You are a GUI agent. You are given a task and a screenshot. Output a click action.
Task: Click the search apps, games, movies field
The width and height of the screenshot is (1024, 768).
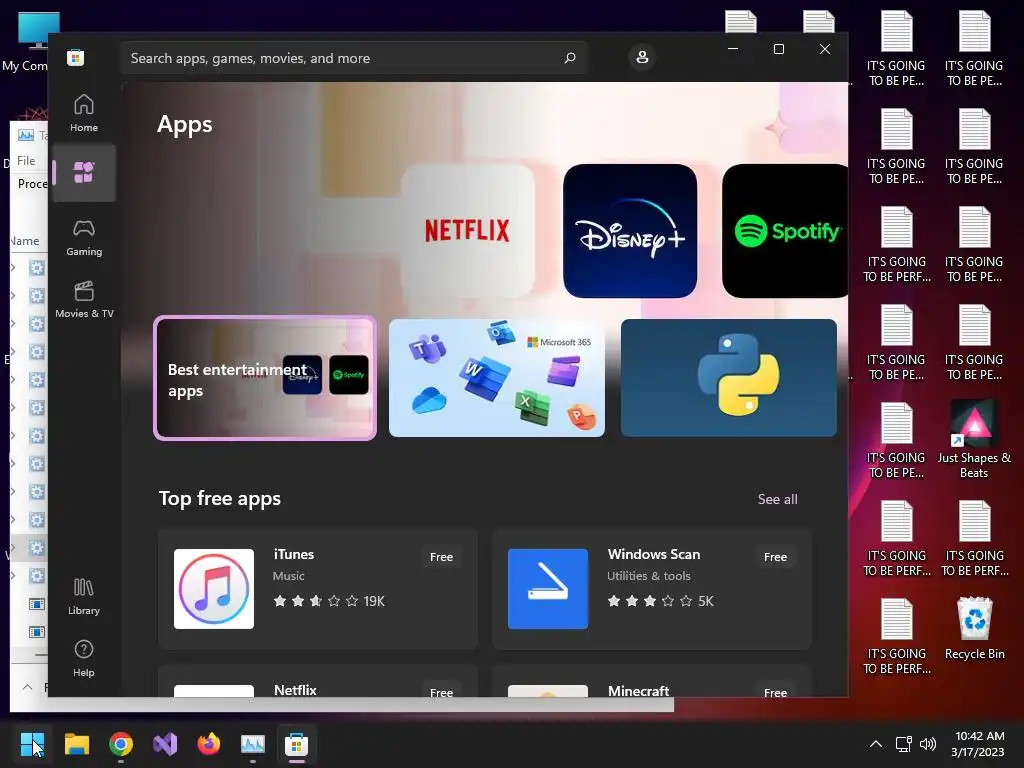[353, 58]
